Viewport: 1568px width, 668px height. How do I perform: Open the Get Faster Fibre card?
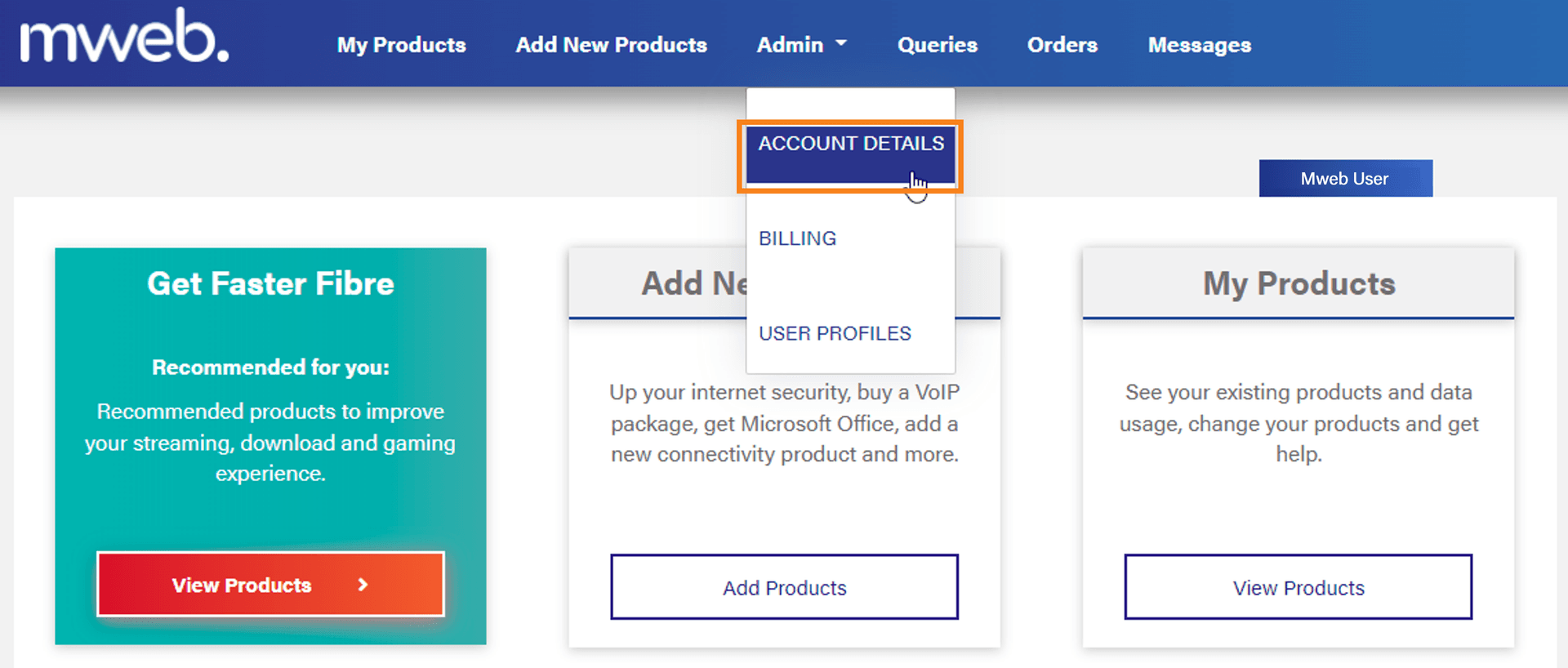coord(270,283)
